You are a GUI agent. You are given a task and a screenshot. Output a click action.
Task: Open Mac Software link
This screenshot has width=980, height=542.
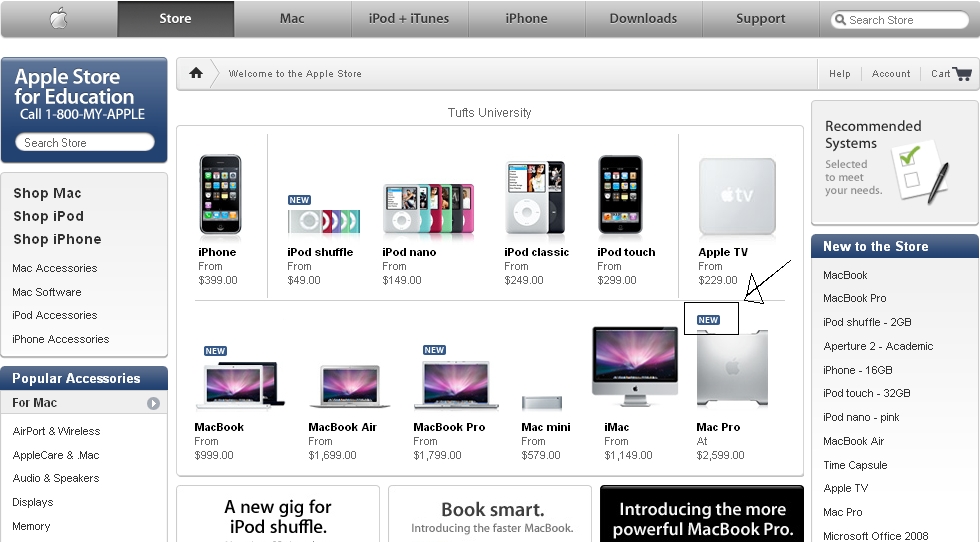47,292
